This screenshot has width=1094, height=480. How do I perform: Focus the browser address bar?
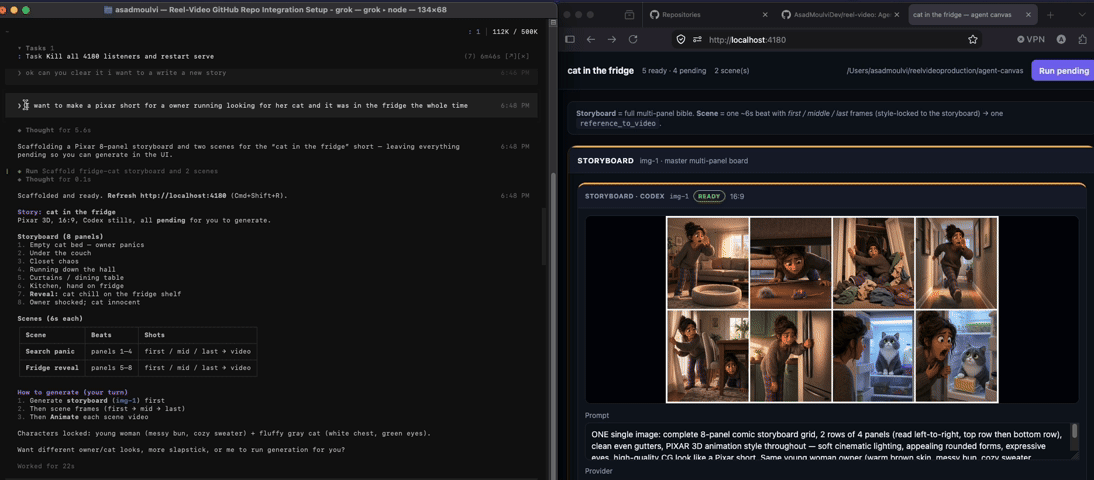click(827, 40)
